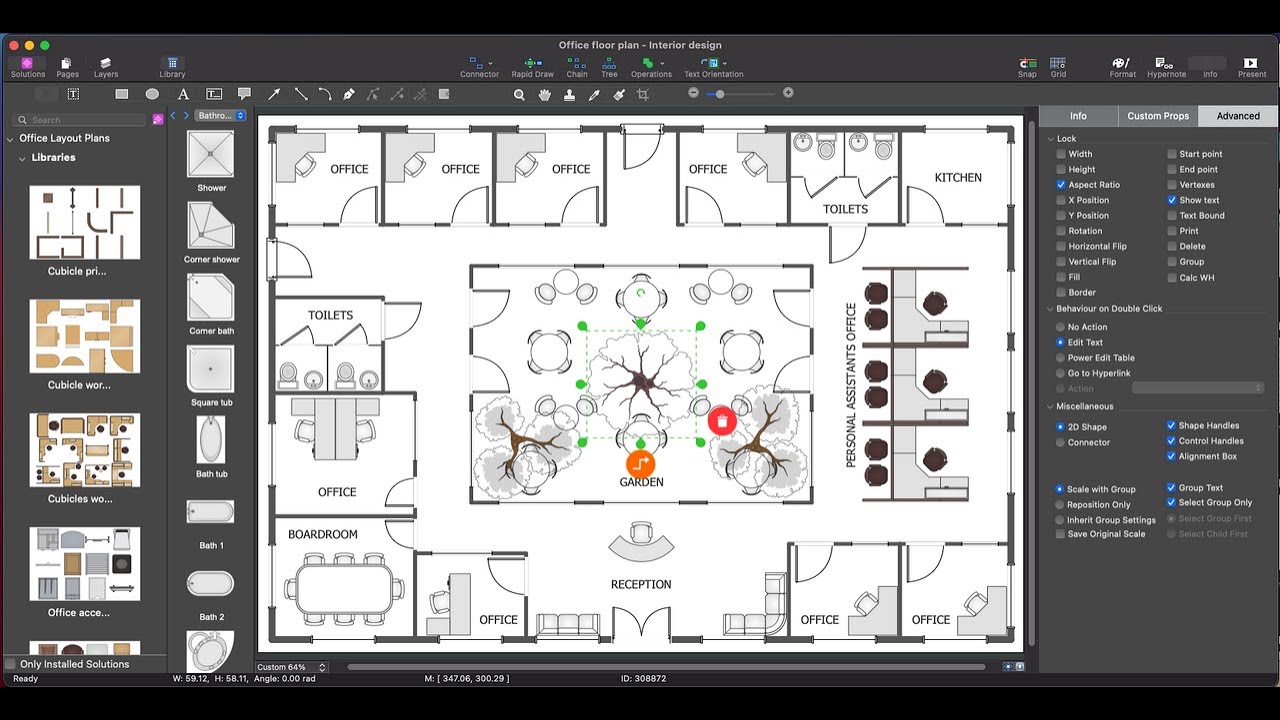Start Present mode
1280x720 pixels.
pyautogui.click(x=1251, y=67)
